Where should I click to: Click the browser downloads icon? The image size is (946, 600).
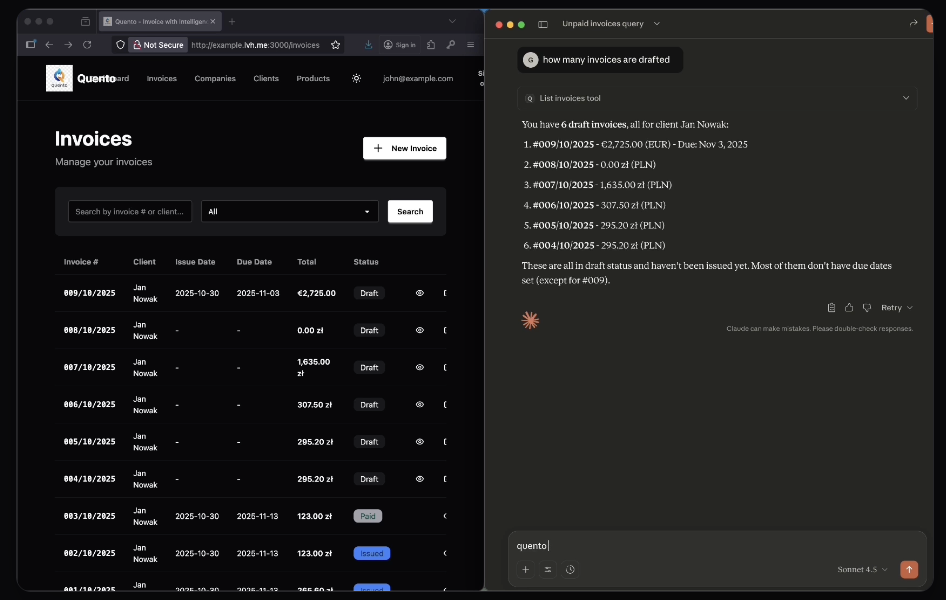(x=368, y=45)
